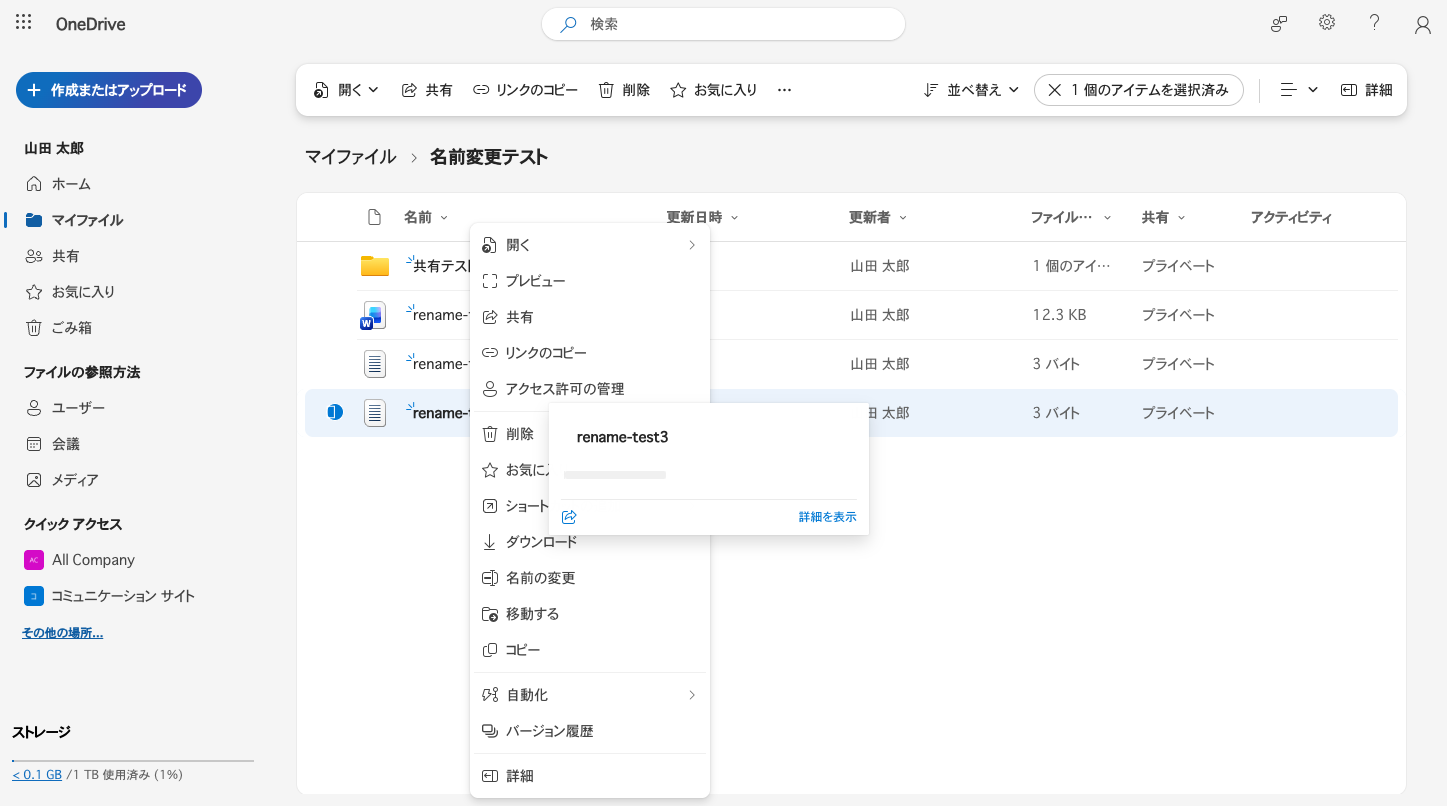
Task: Click マイファイル in the breadcrumb
Action: tap(351, 157)
